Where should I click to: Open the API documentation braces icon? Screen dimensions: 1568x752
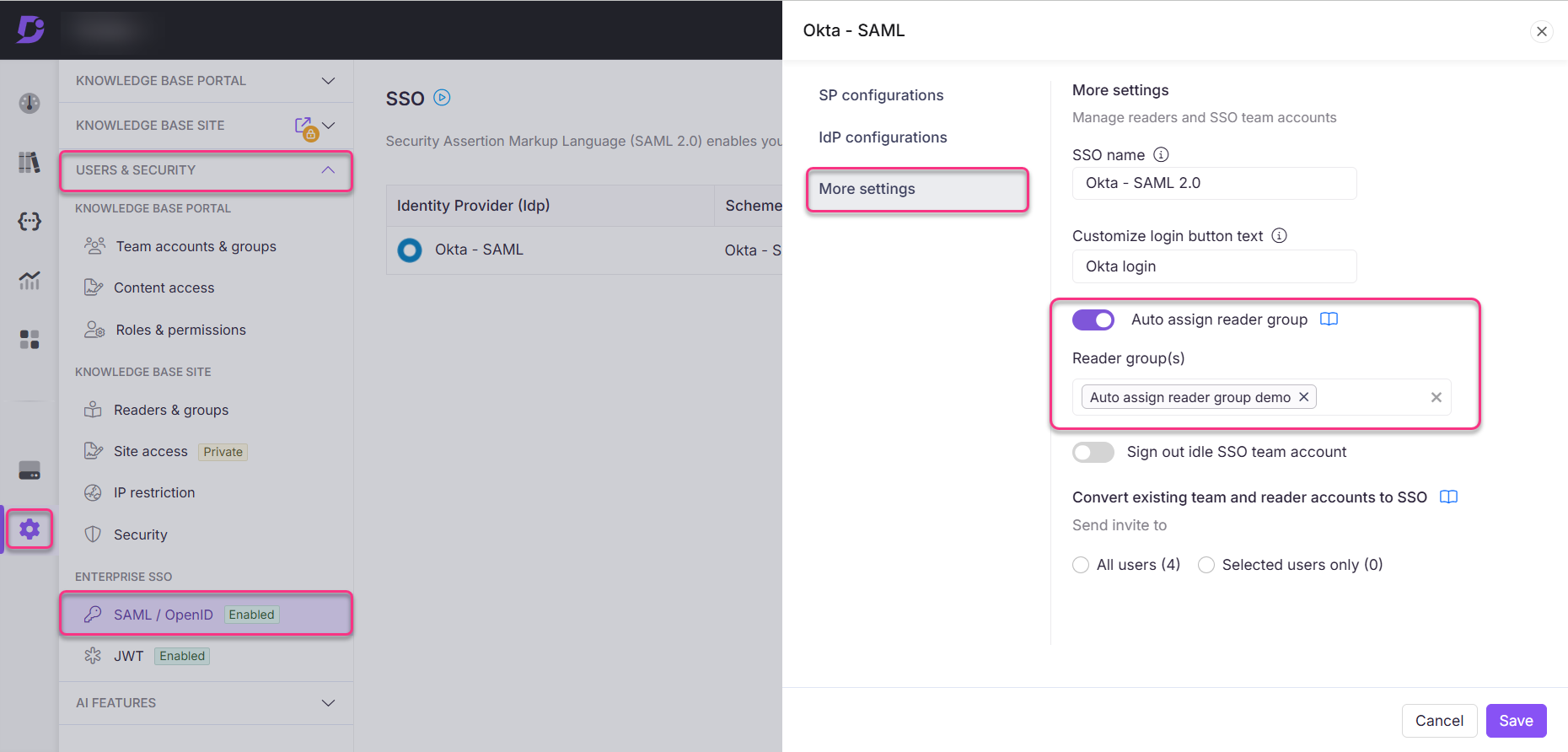click(x=30, y=221)
